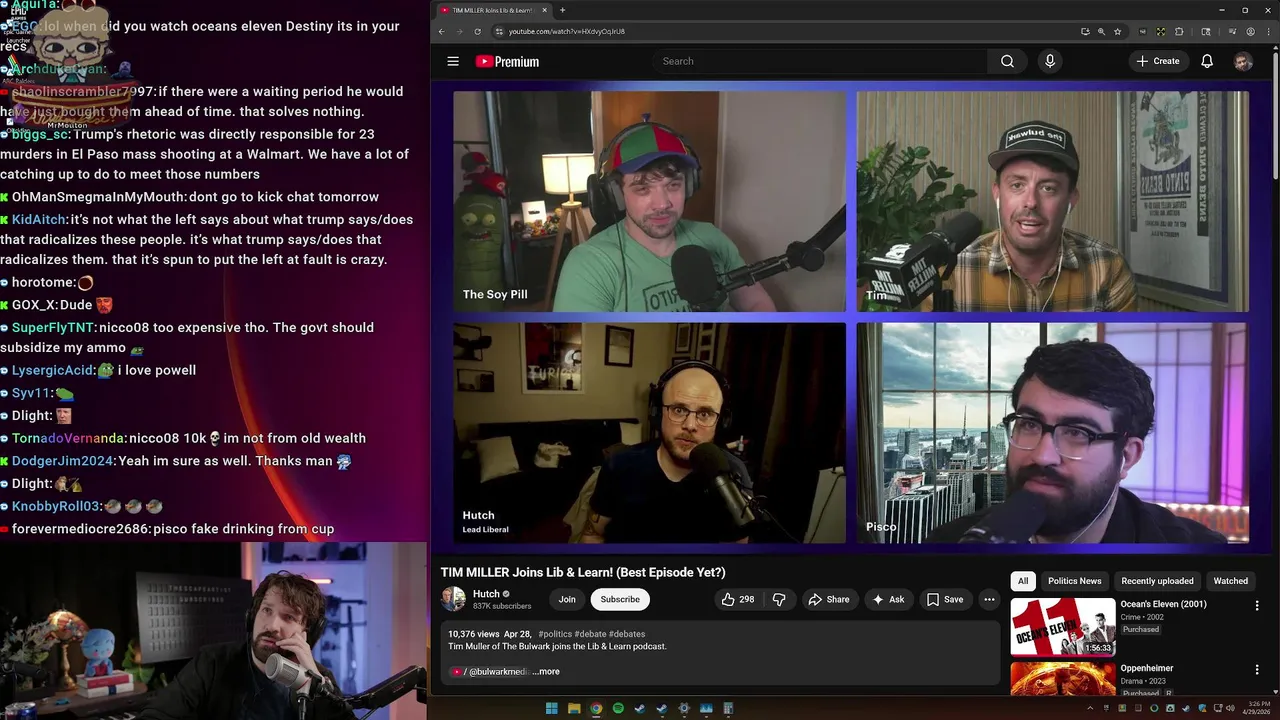Join the Hutch channel membership

click(x=567, y=599)
